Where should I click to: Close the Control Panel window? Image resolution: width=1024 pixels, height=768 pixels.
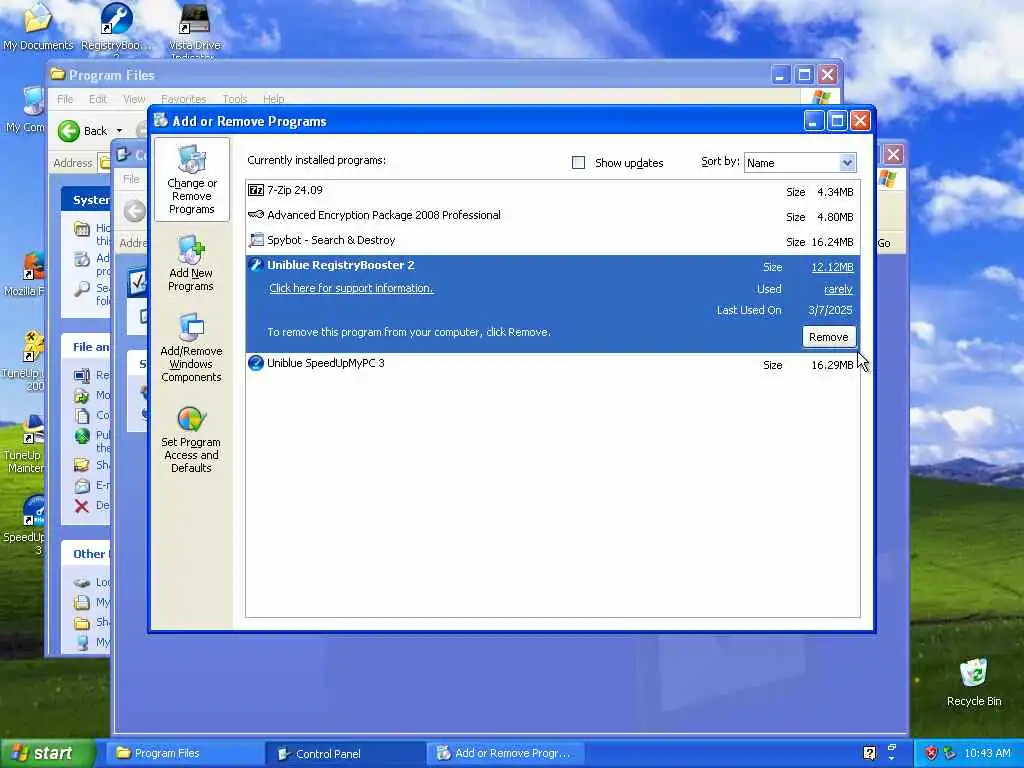coord(893,155)
